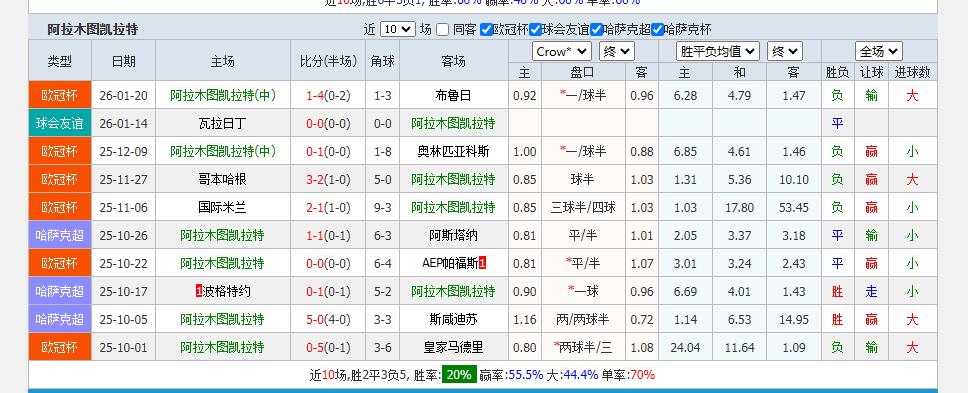Image resolution: width=968 pixels, height=393 pixels.
Task: Click handicap *两球半/三 in 皇家马德里 row
Action: point(583,347)
